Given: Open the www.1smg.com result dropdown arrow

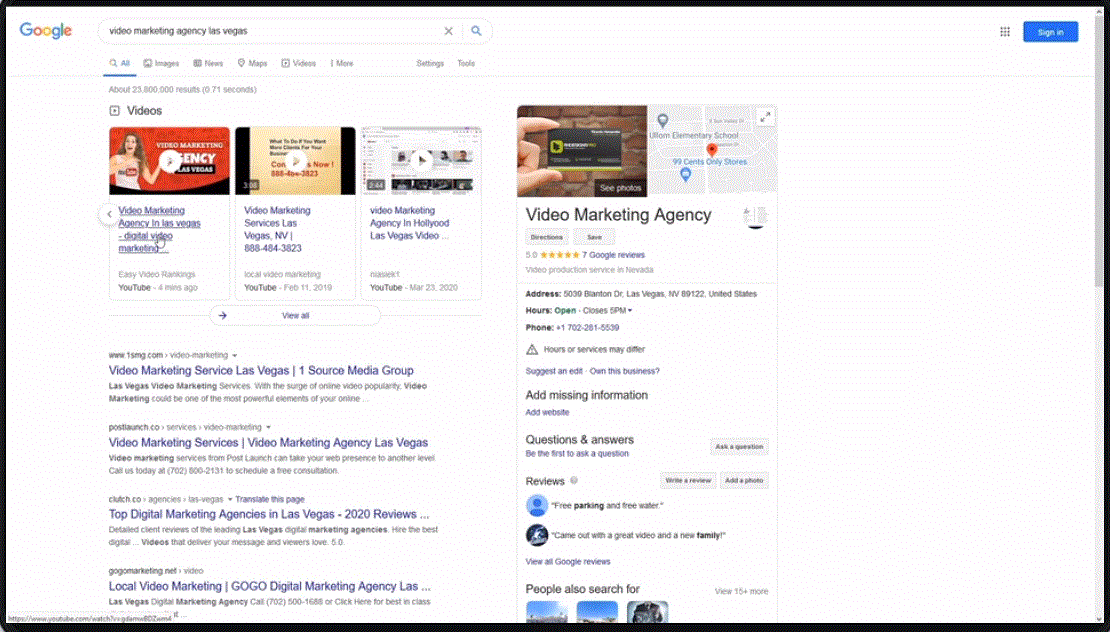Looking at the screenshot, I should [x=235, y=355].
